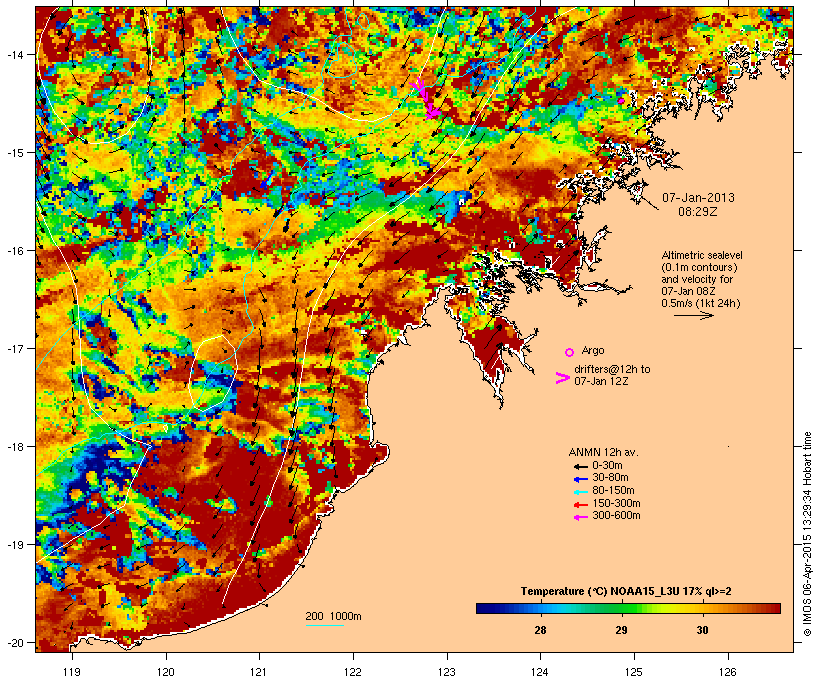820x680 pixels.
Task: Click the magenta Argo circle legend symbol
Action: [570, 352]
